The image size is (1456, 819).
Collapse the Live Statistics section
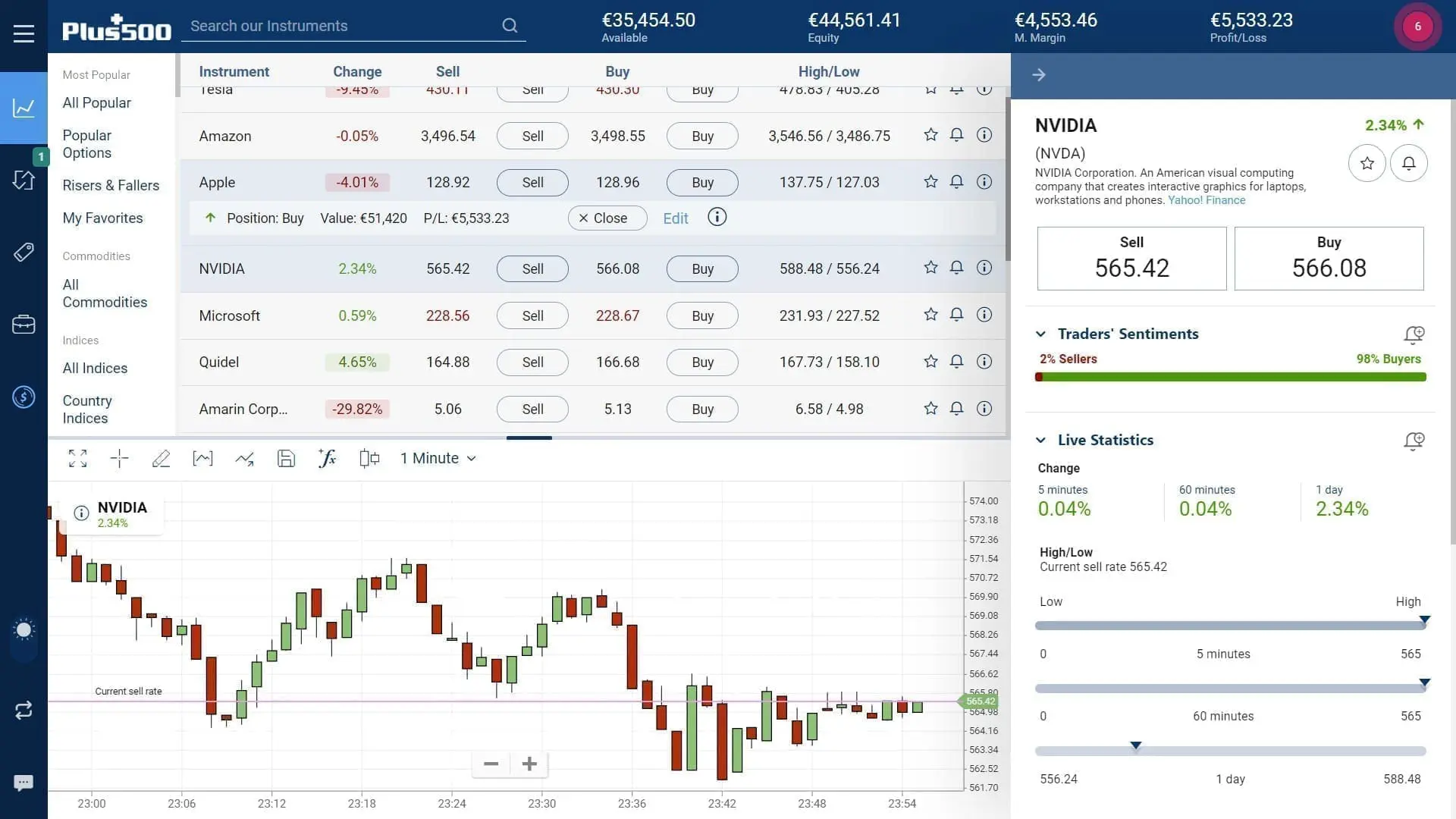click(1041, 440)
